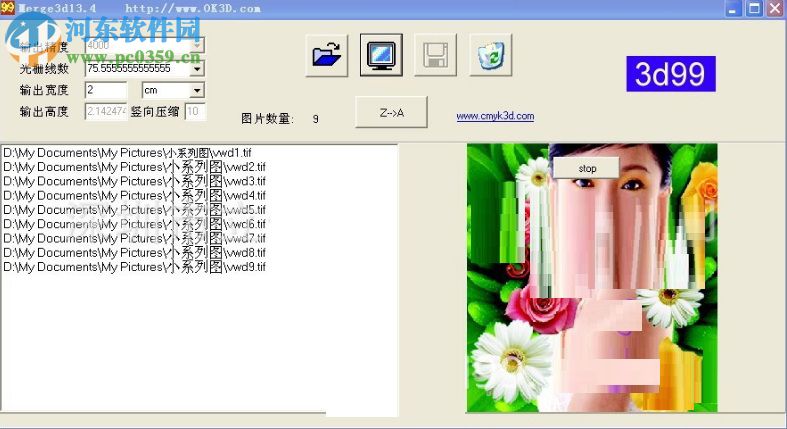
Task: Open image files with the folder icon
Action: (x=327, y=55)
